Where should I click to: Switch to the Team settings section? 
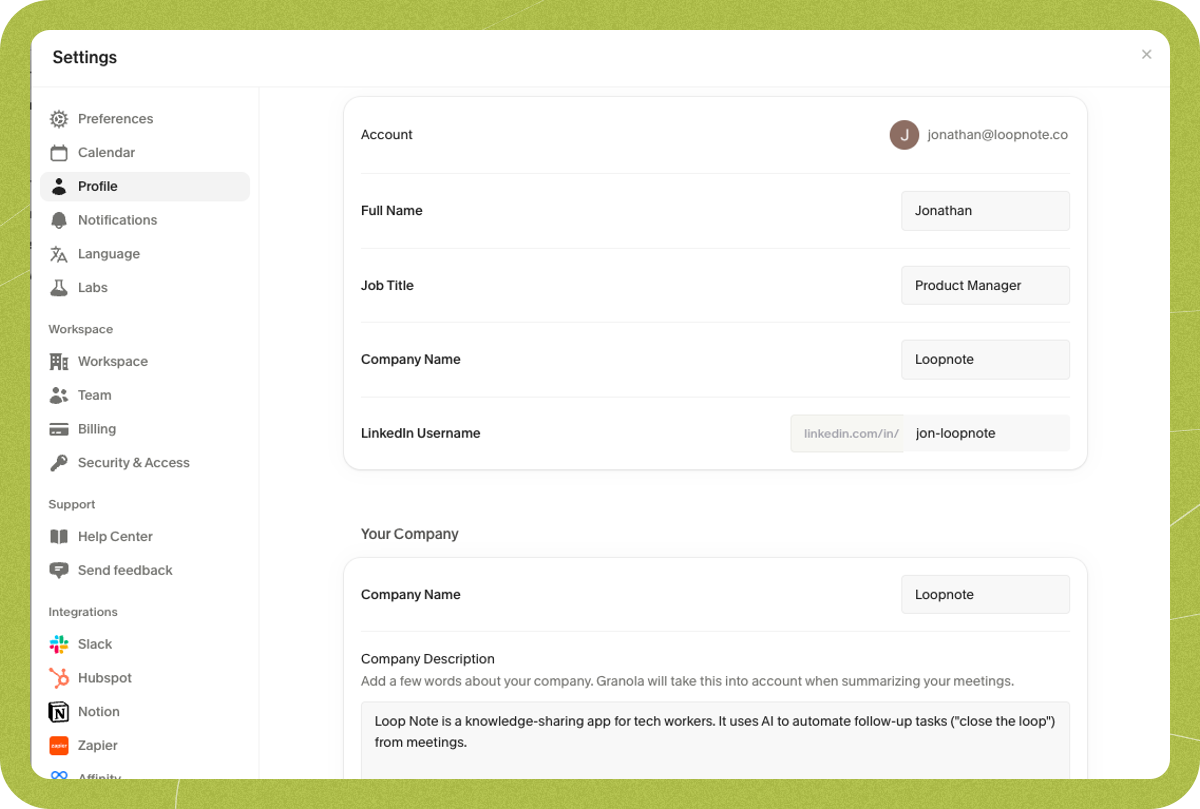[x=94, y=395]
